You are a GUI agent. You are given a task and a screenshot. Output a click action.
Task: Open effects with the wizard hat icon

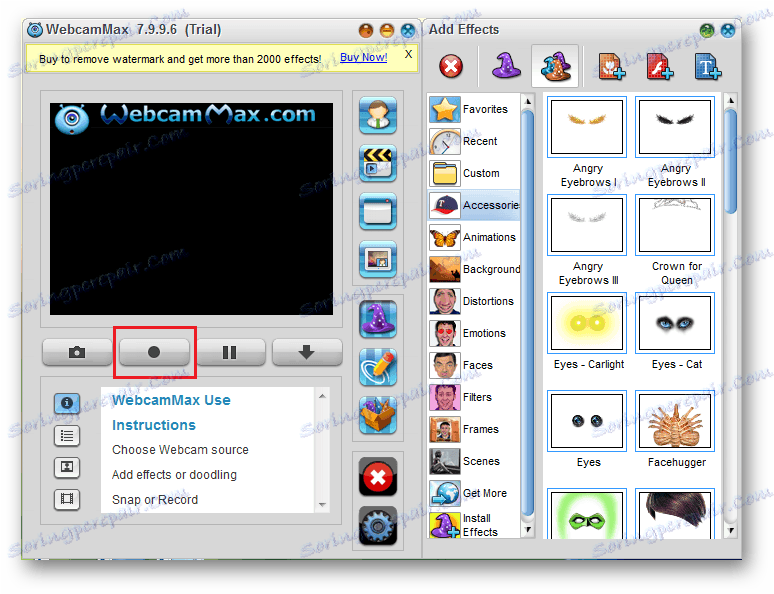378,319
